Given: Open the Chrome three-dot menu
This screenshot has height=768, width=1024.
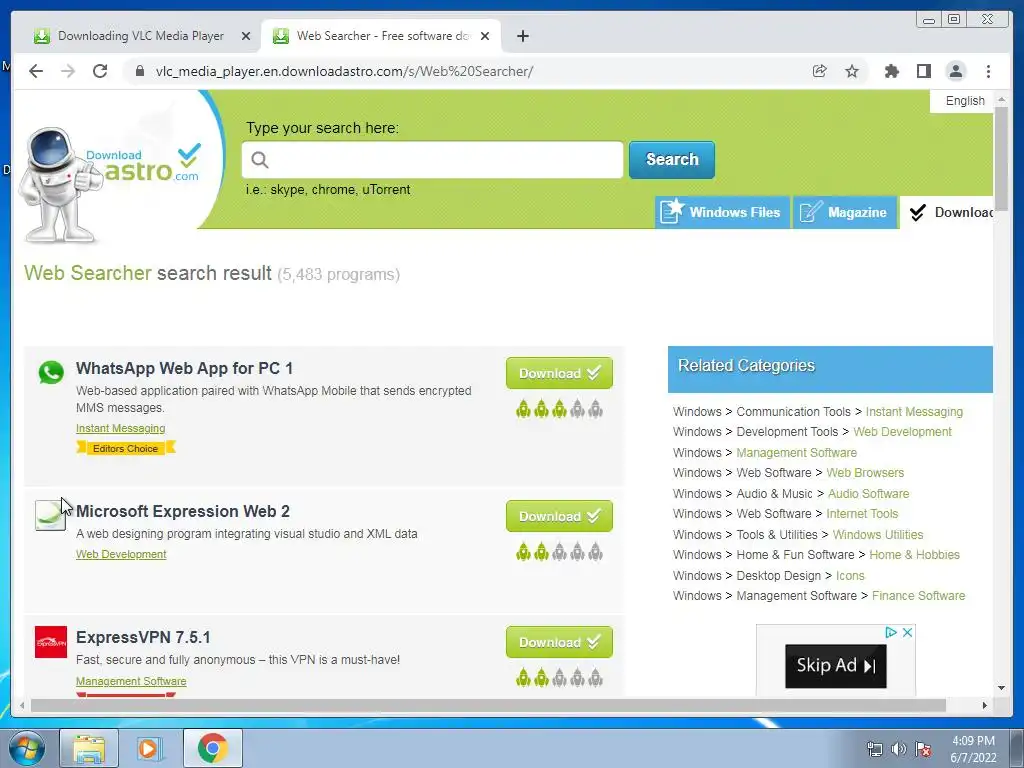Looking at the screenshot, I should 988,71.
